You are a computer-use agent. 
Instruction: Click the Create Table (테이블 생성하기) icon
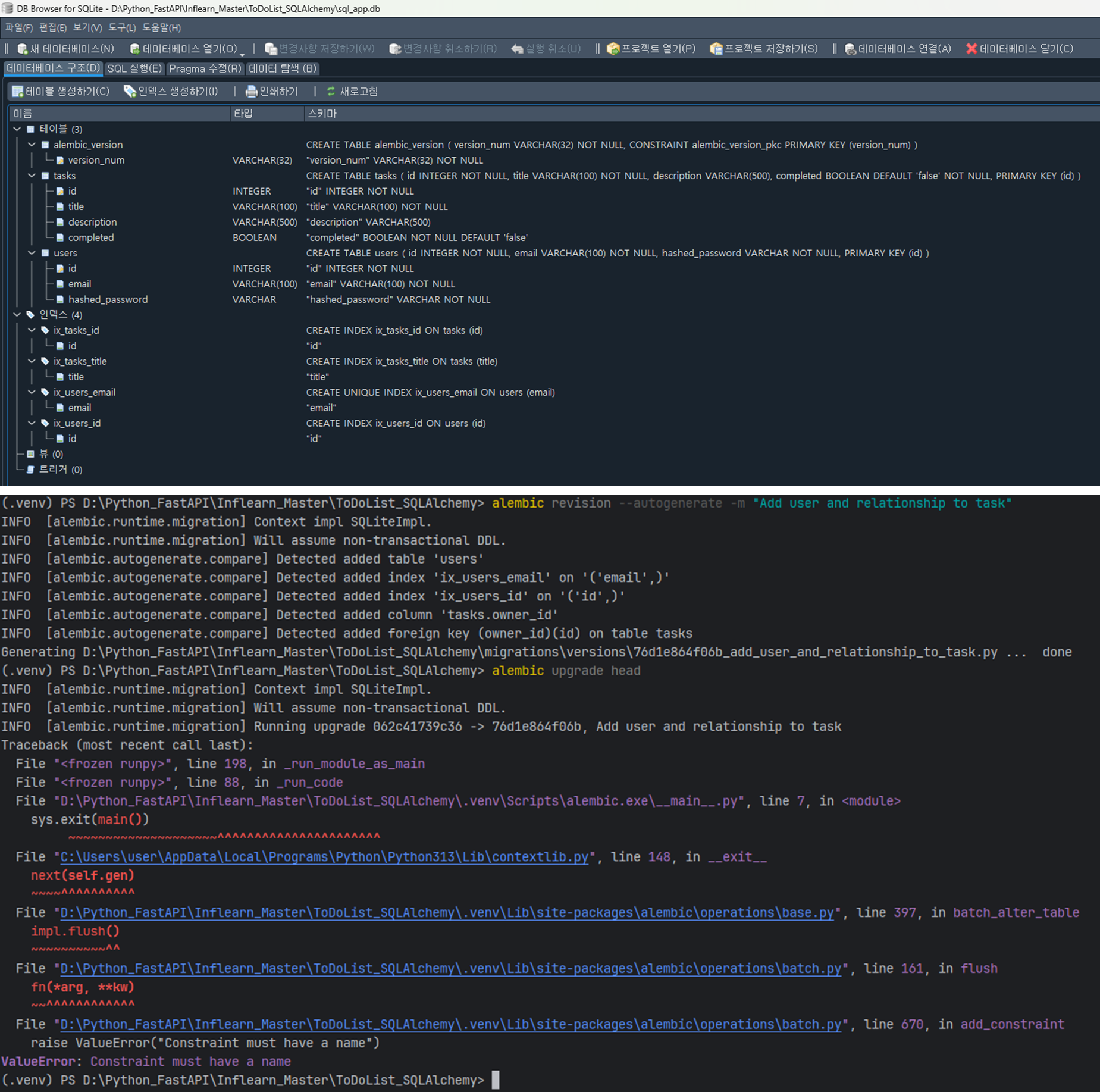(x=17, y=91)
